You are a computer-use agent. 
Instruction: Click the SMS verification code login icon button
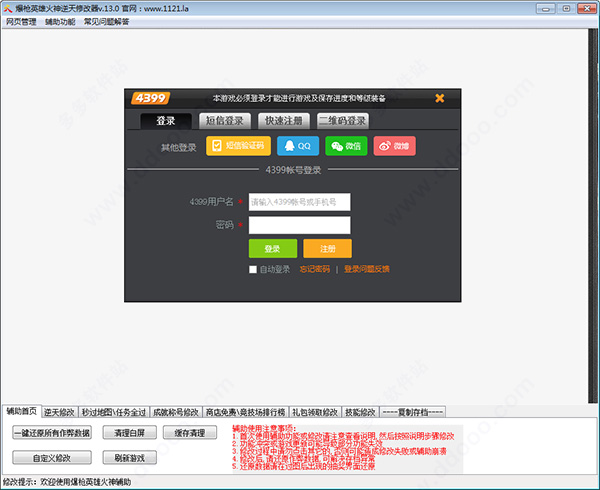coord(238,146)
